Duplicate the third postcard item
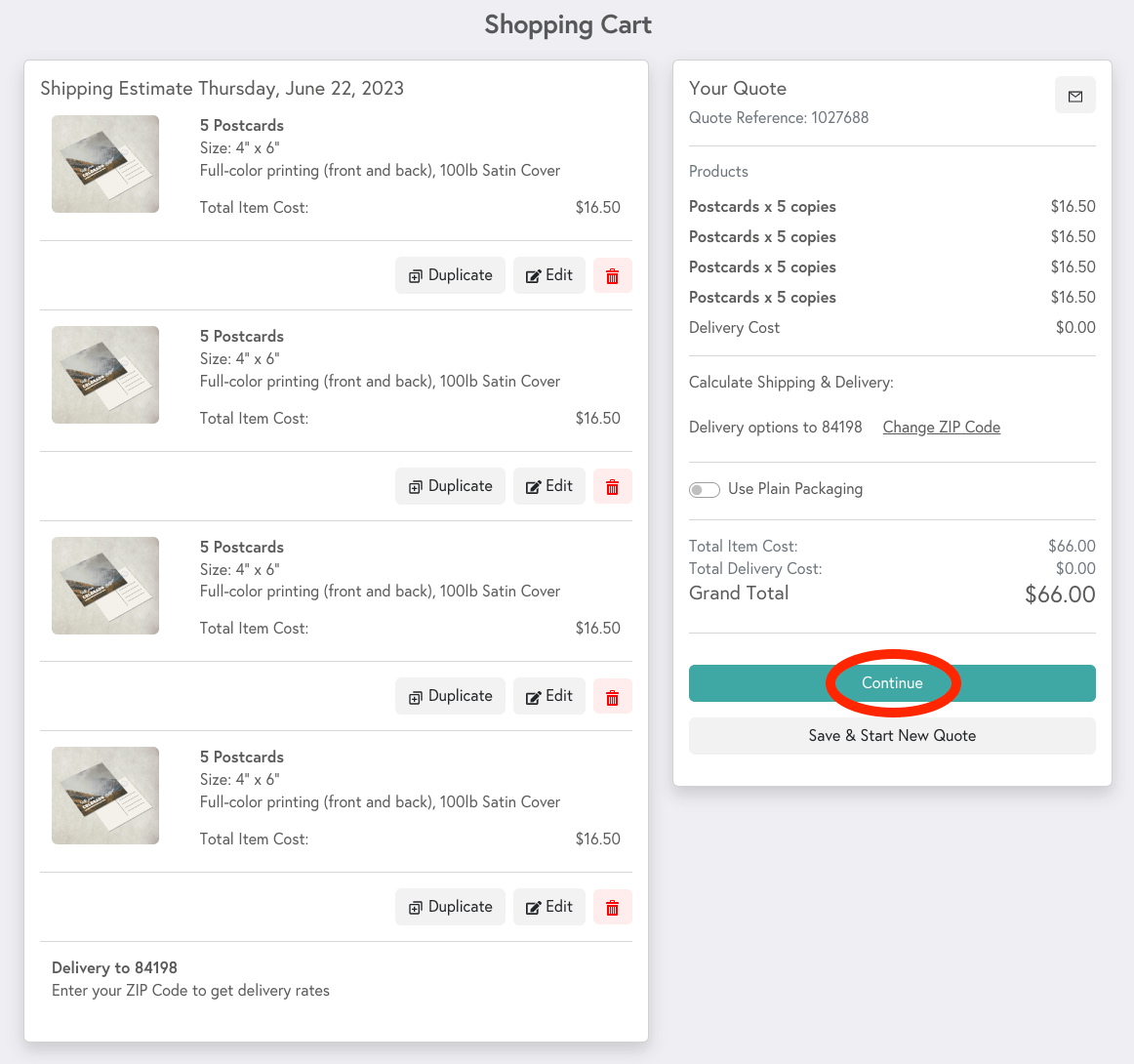Screen dimensions: 1134x1064 pos(450,696)
